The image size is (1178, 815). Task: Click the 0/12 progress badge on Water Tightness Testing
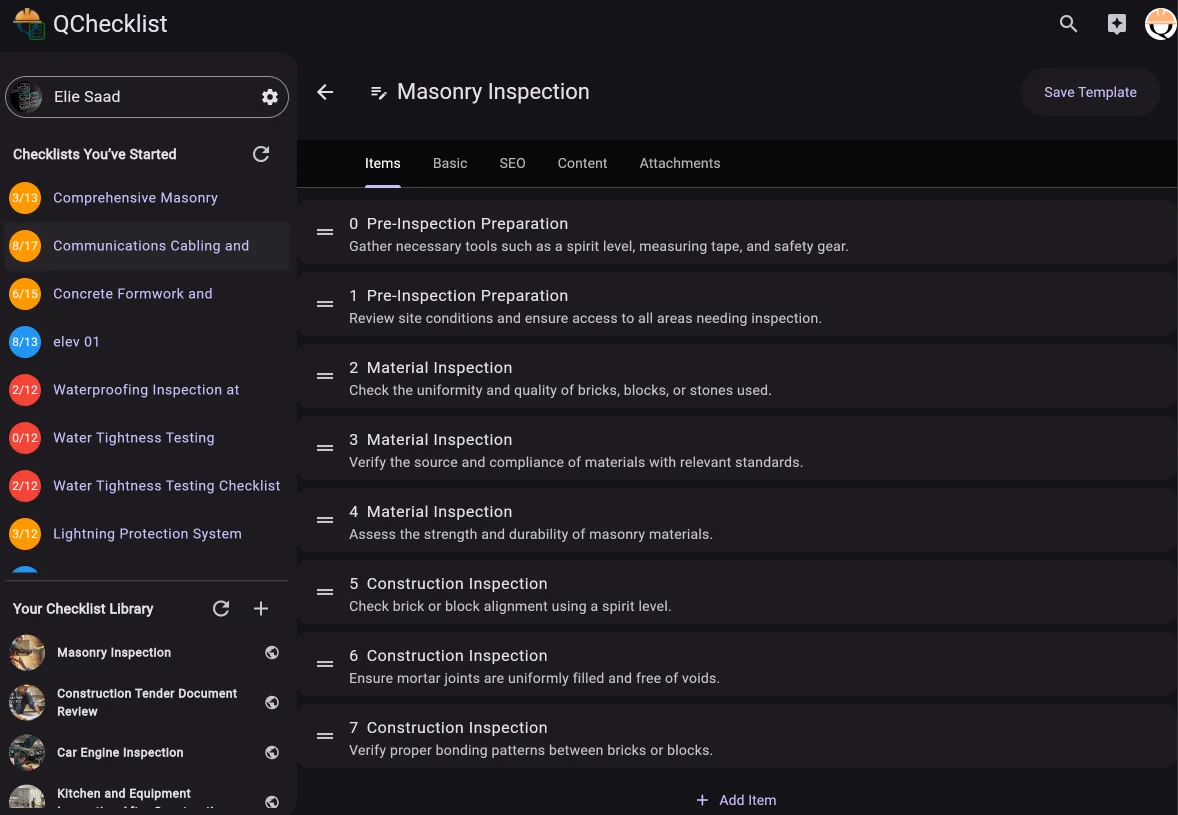tap(25, 437)
